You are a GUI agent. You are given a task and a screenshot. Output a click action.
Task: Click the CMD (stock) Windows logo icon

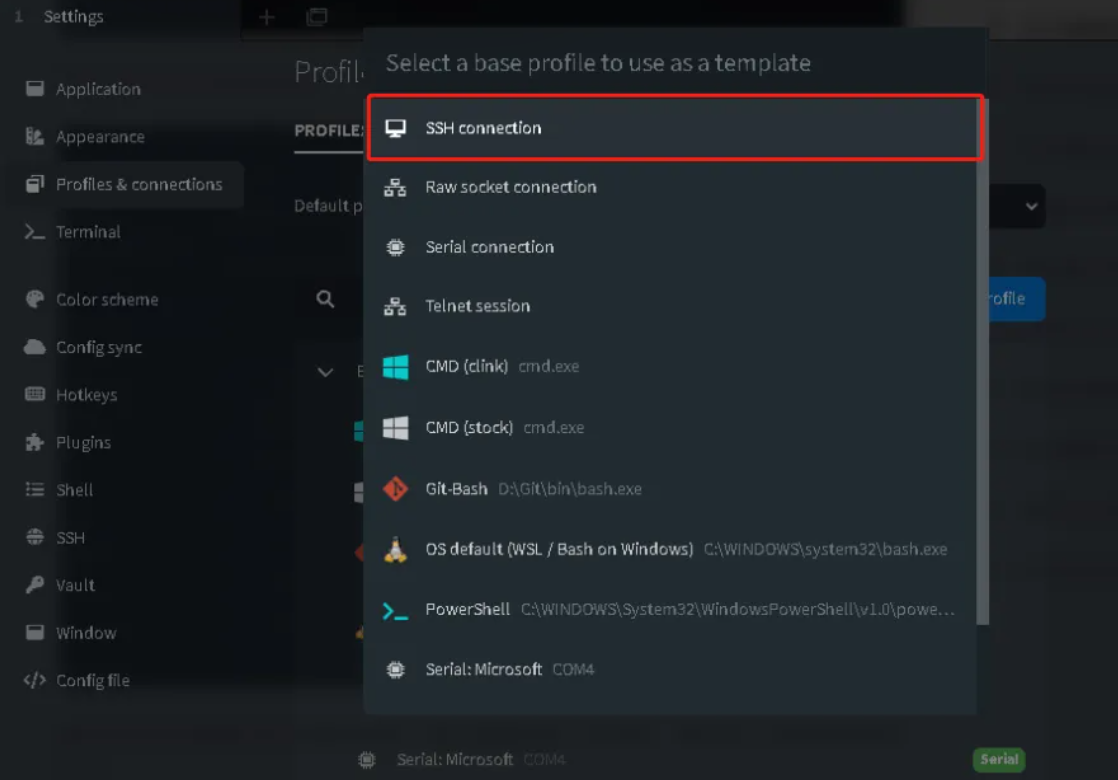[x=396, y=428]
